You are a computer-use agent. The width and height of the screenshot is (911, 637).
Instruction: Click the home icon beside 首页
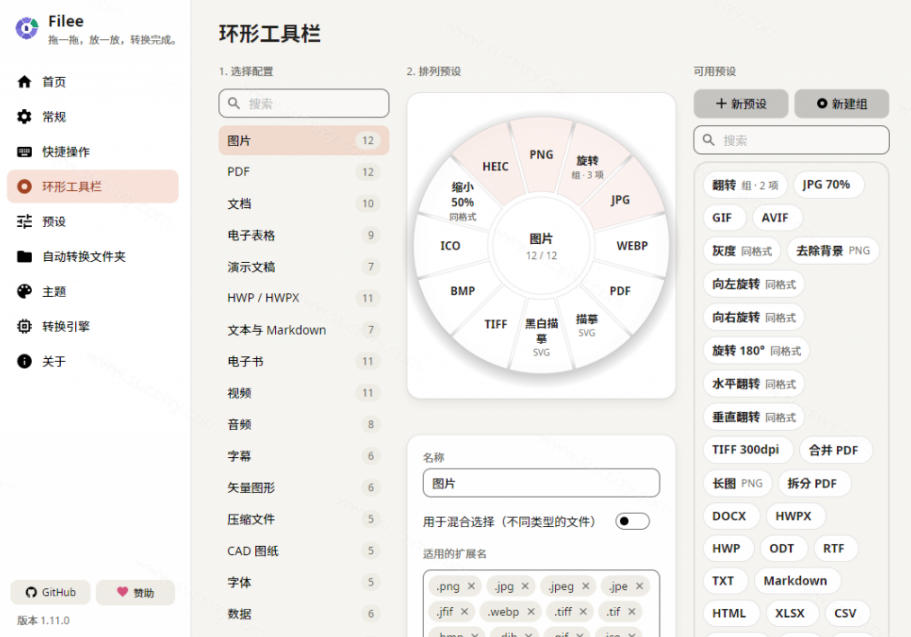tap(24, 81)
